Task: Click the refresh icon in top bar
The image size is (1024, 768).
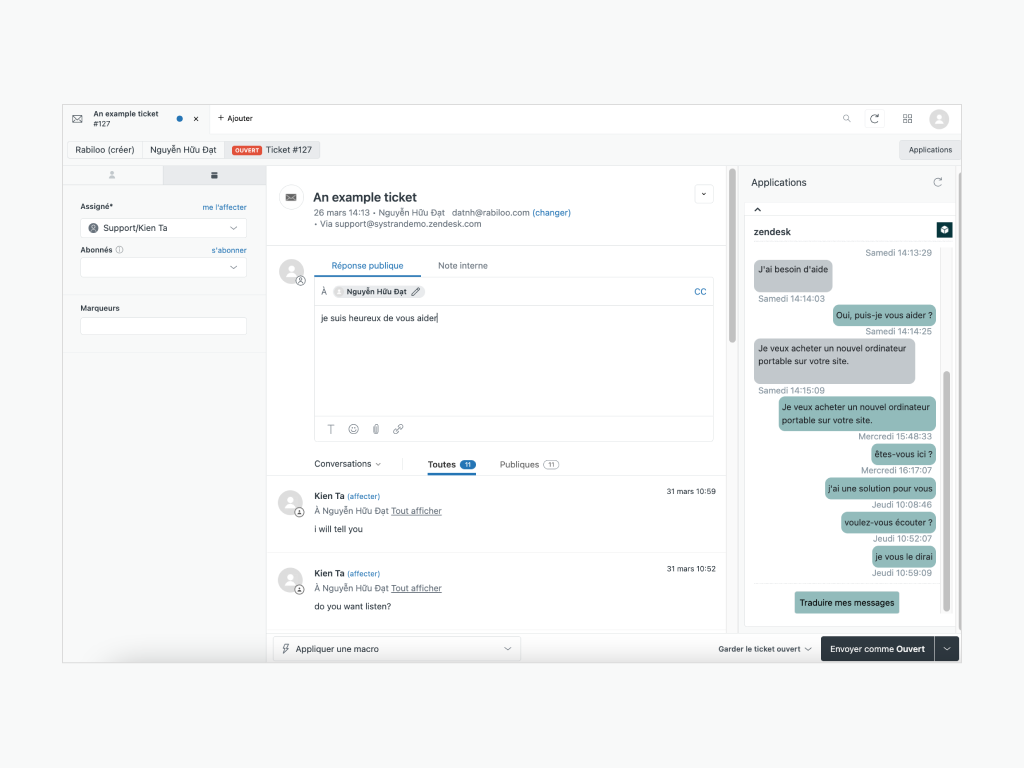Action: pos(875,118)
